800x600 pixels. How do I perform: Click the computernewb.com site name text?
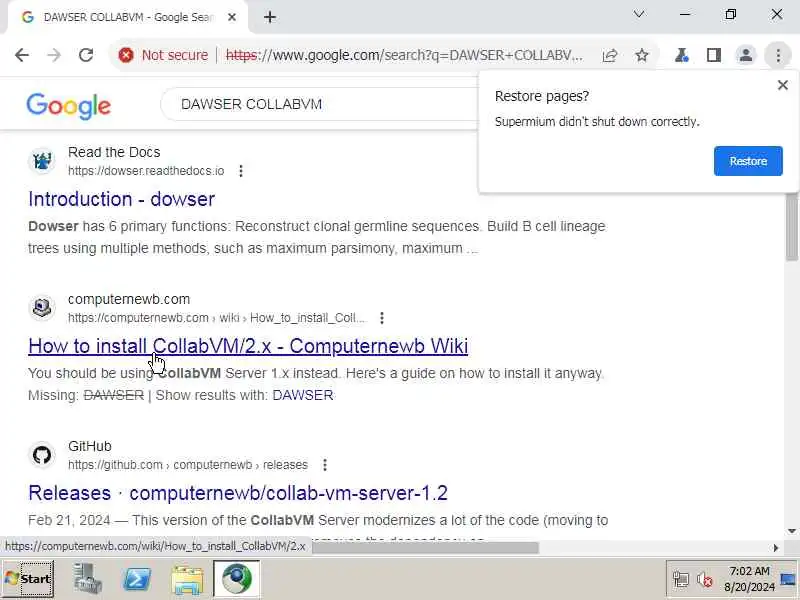tap(129, 299)
